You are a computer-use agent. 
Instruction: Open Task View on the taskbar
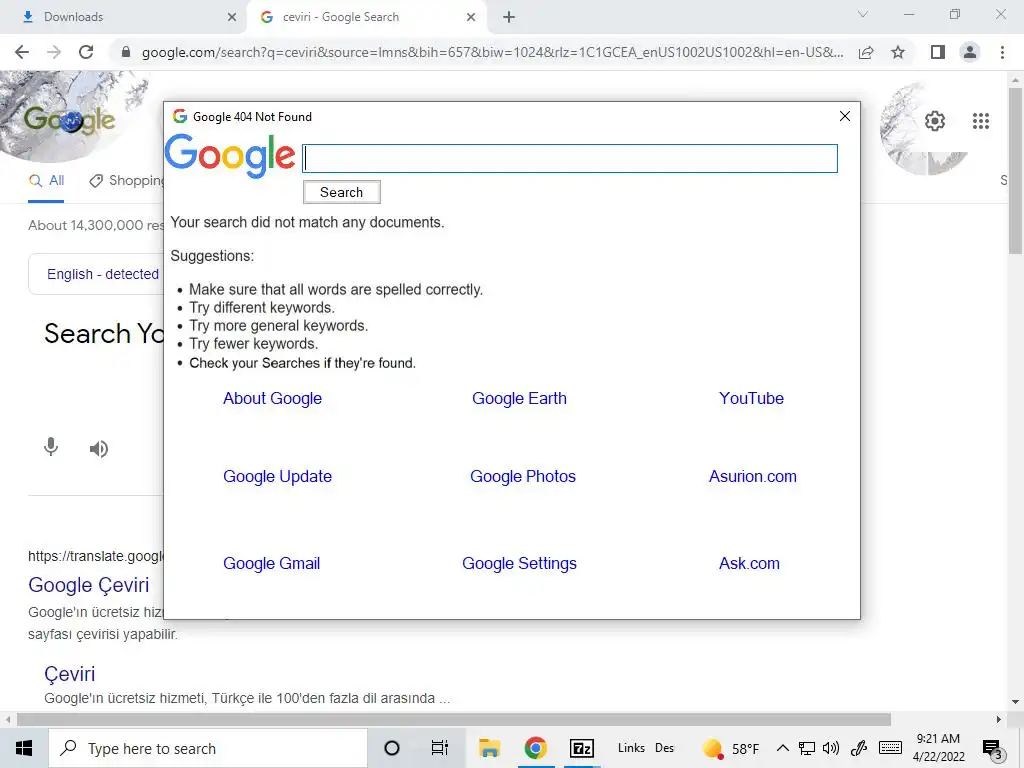[x=440, y=748]
